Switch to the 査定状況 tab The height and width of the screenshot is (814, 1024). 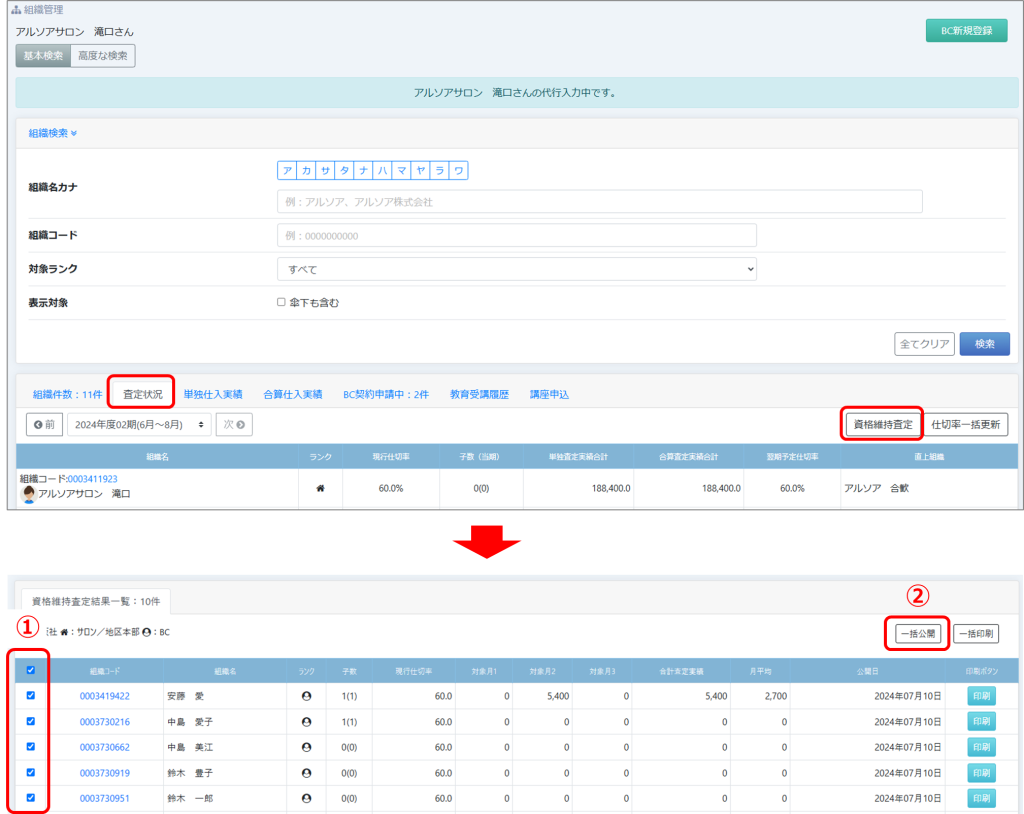pyautogui.click(x=142, y=394)
